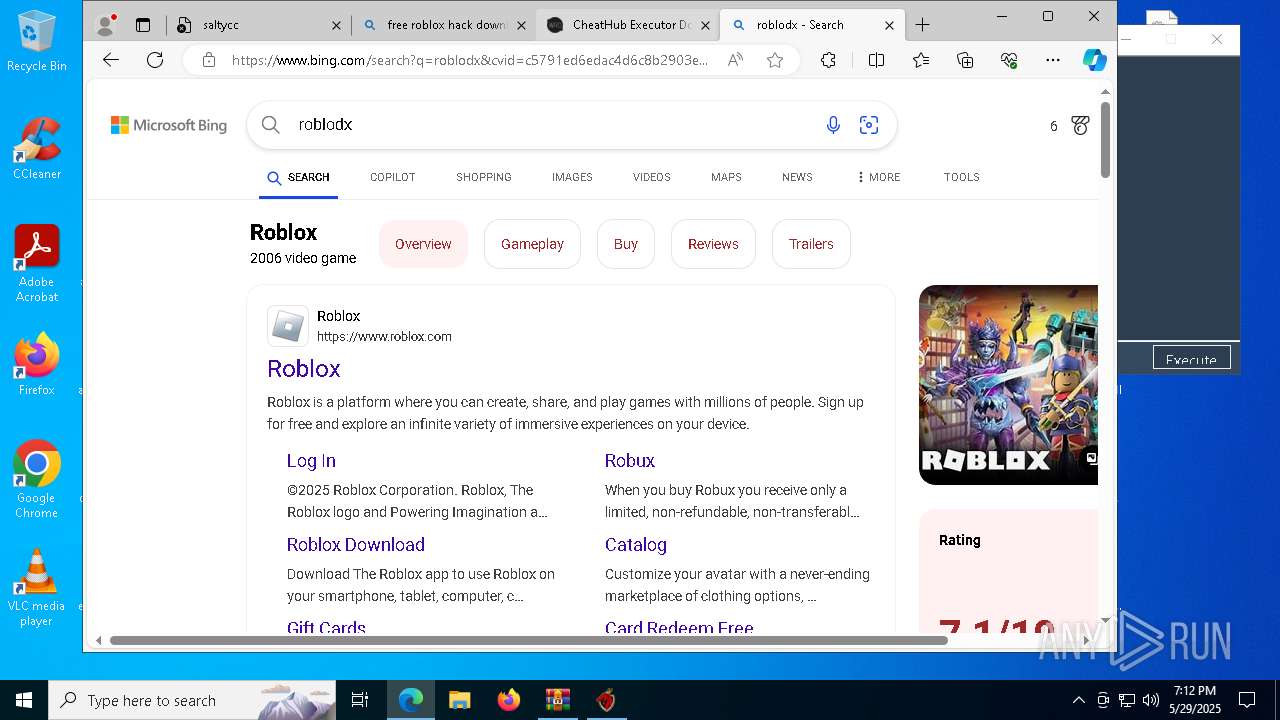Viewport: 1280px width, 720px height.
Task: Select the COPILOT search tab
Action: [x=392, y=177]
